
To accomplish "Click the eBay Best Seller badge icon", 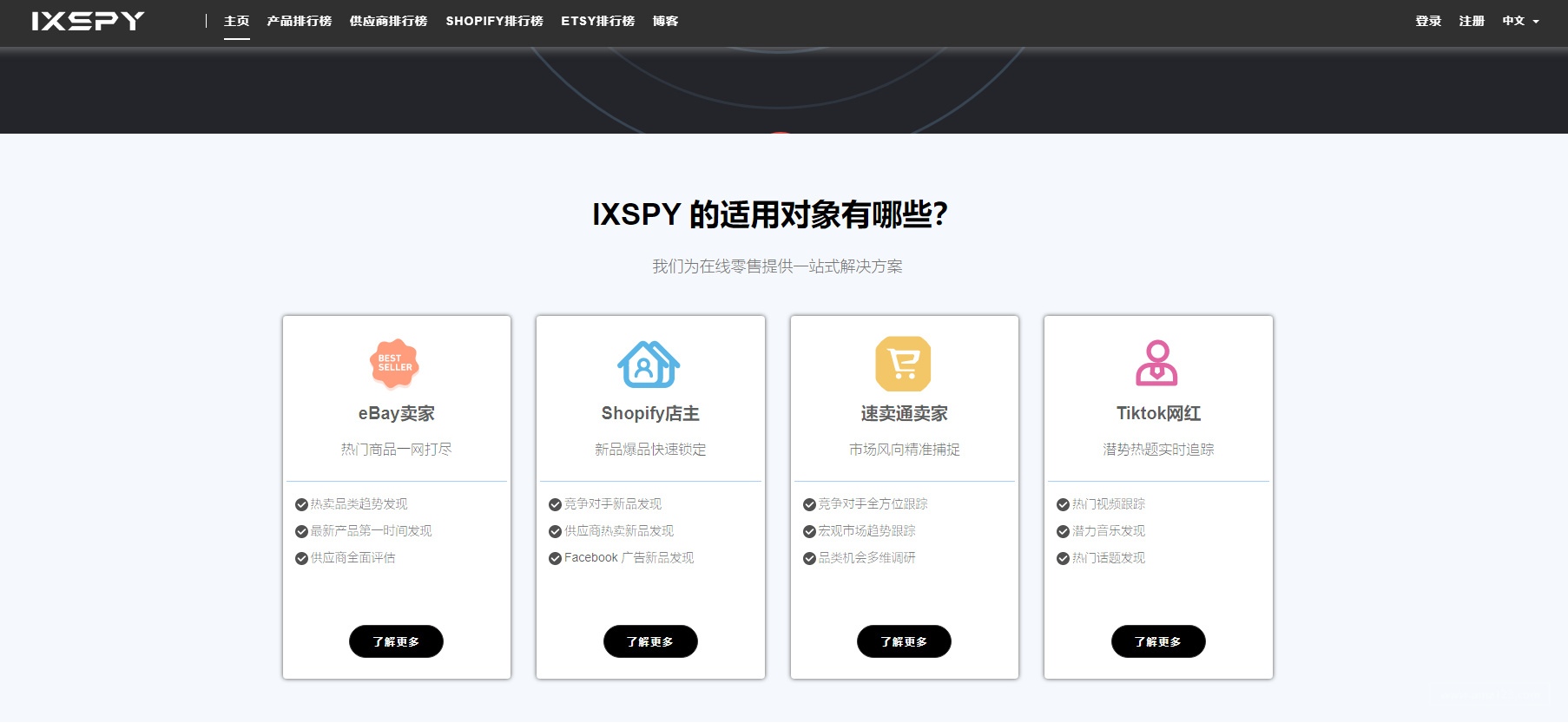I will click(395, 364).
